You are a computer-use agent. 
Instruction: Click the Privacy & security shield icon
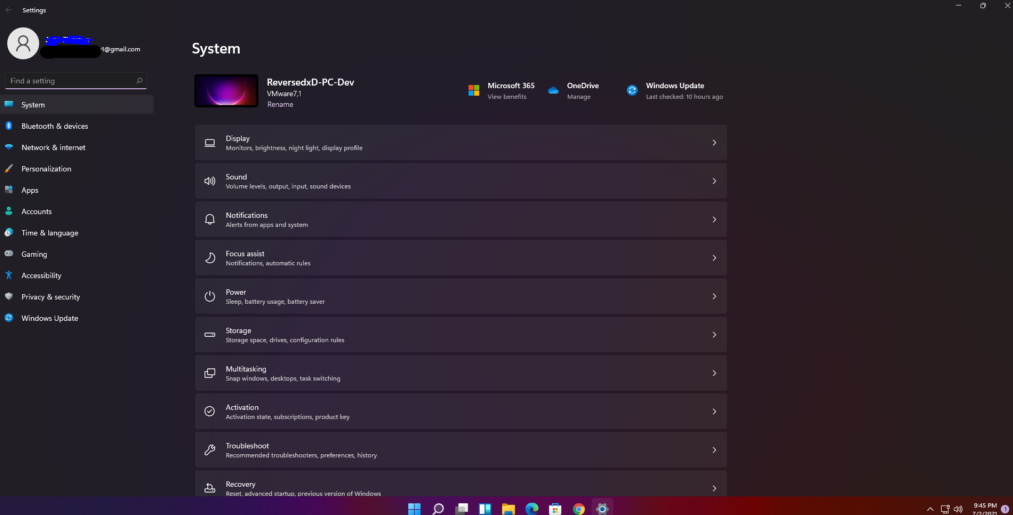[x=9, y=297]
